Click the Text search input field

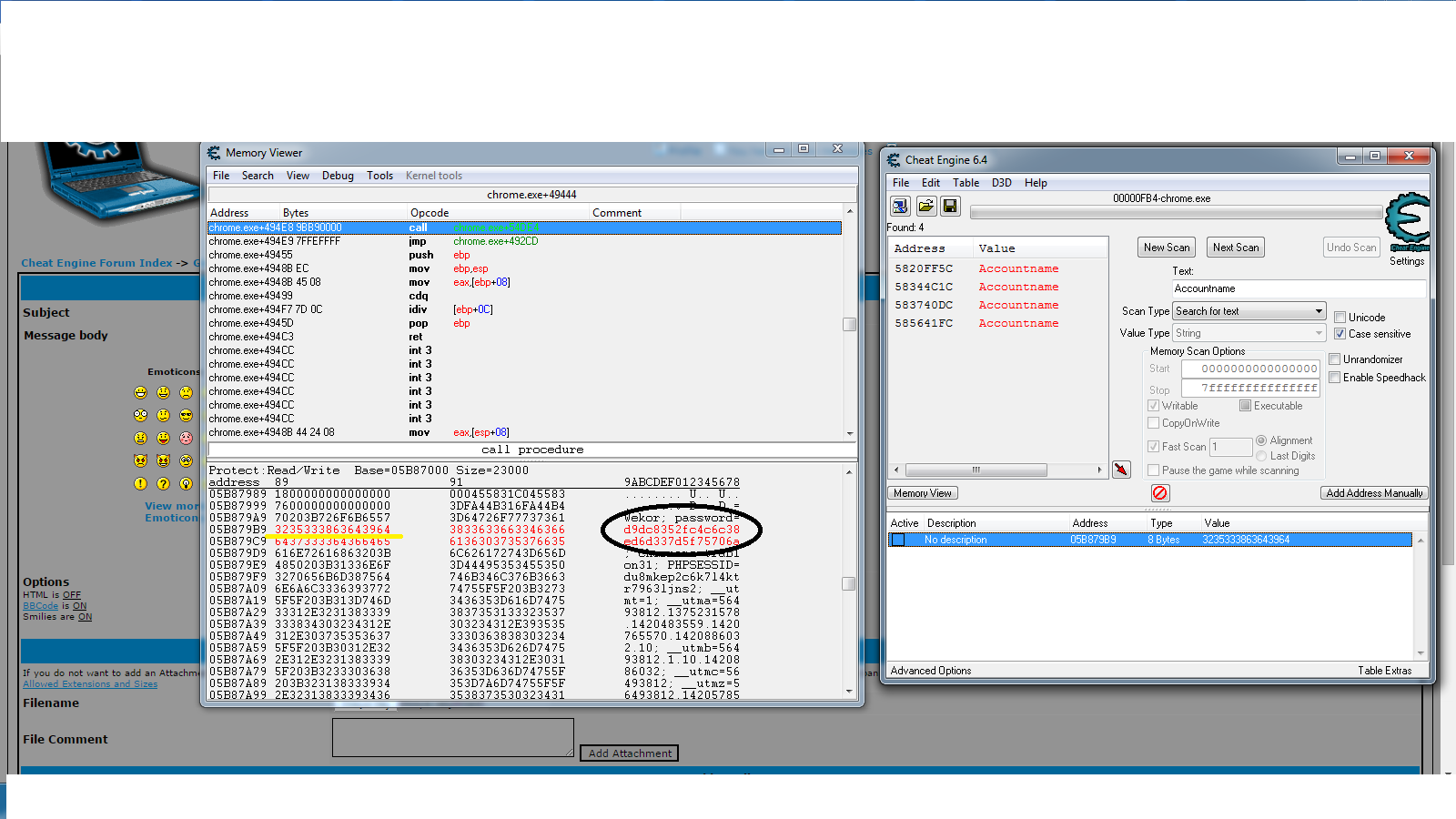[1298, 288]
